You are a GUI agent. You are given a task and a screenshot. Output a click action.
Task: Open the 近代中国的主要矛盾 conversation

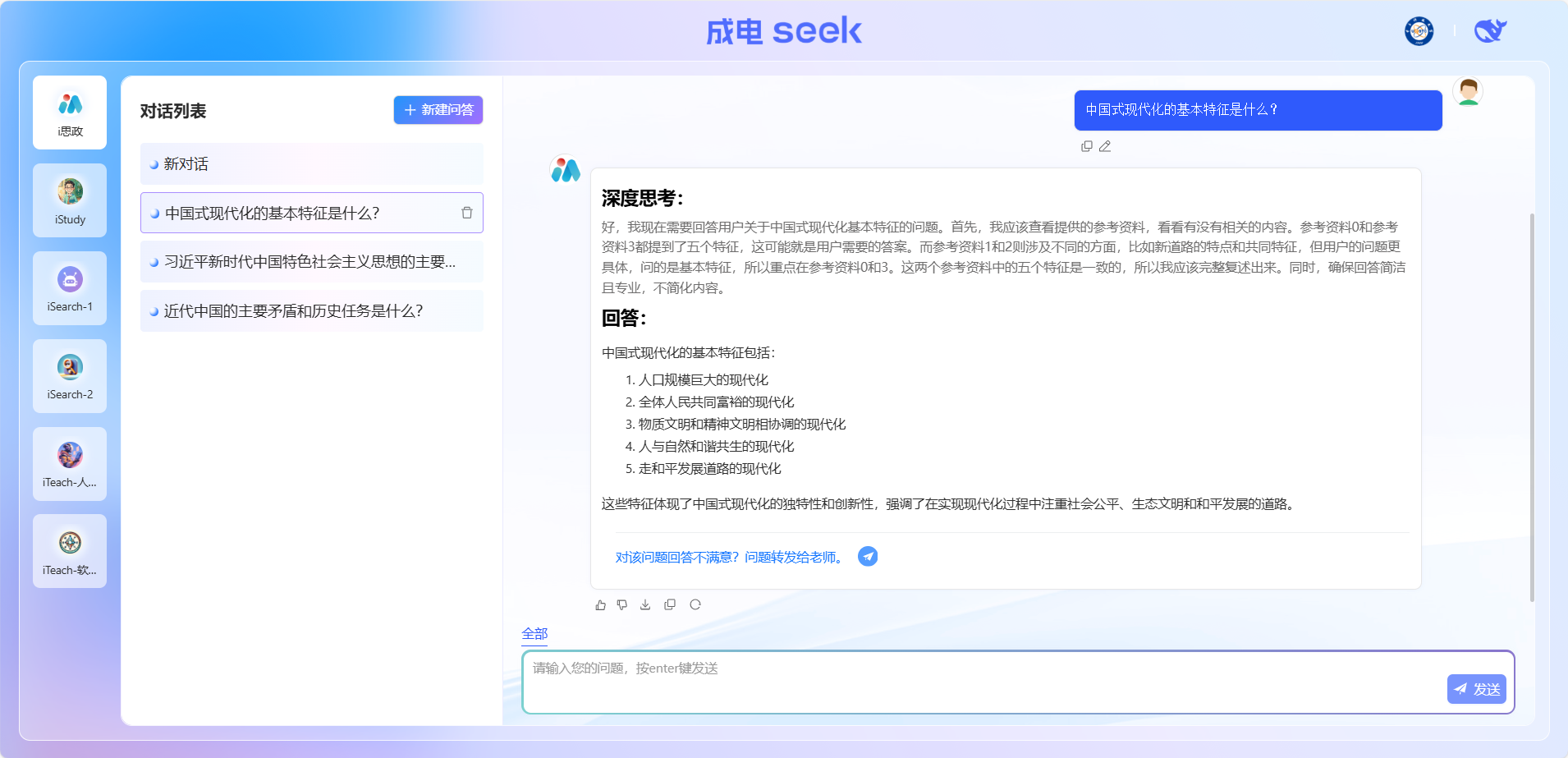(293, 311)
